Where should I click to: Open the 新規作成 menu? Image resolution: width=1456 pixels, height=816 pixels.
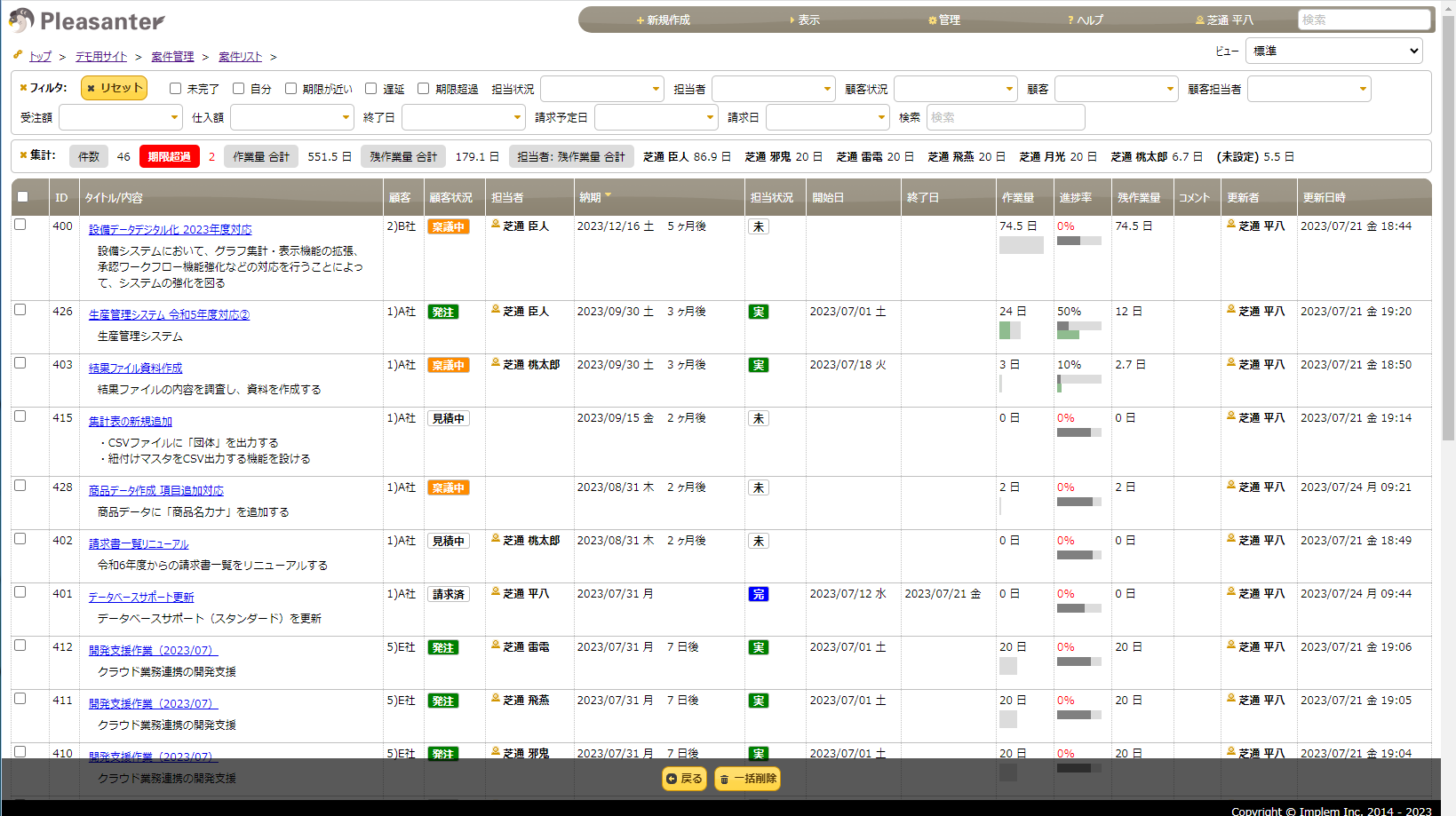tap(663, 20)
